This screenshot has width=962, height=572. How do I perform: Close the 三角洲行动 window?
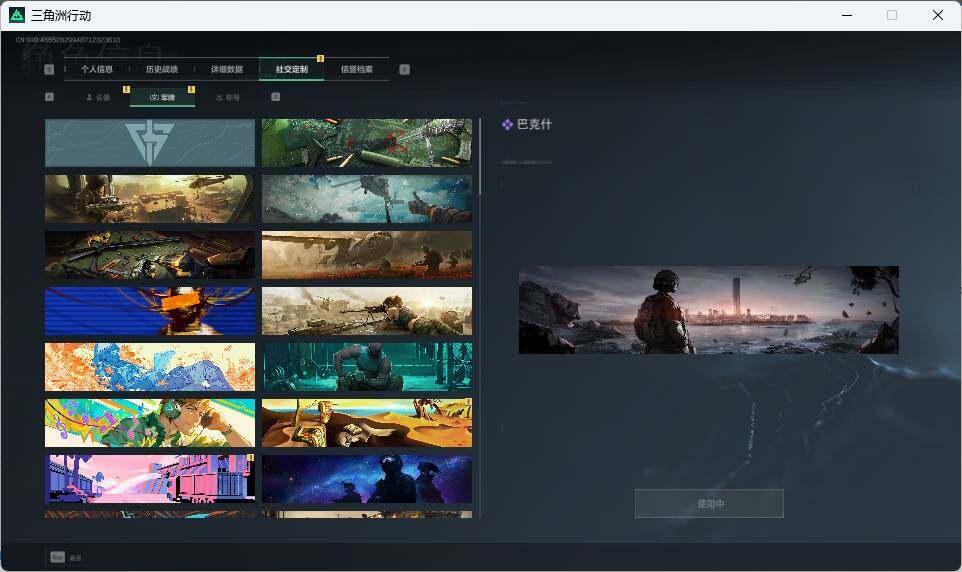[x=937, y=15]
